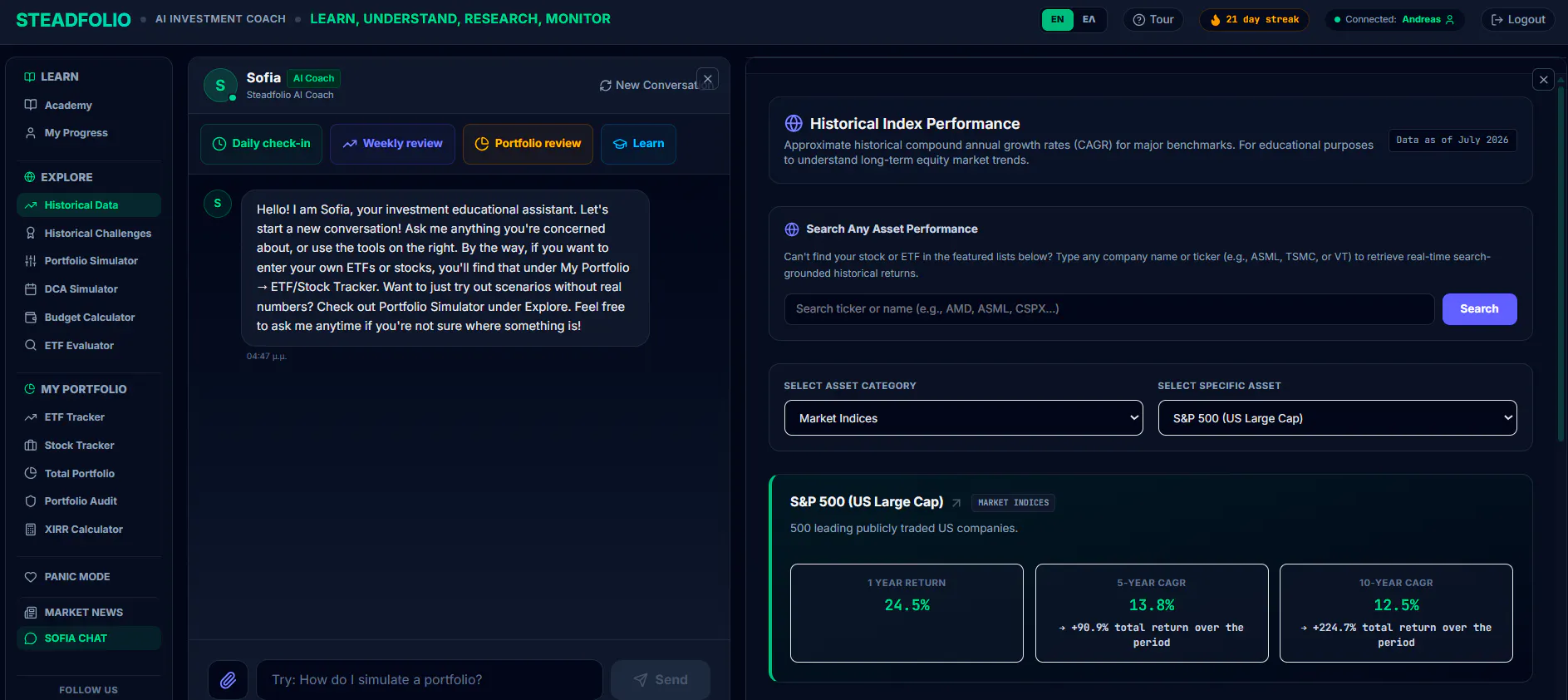Open My Progress page
The height and width of the screenshot is (700, 1568).
click(x=89, y=133)
